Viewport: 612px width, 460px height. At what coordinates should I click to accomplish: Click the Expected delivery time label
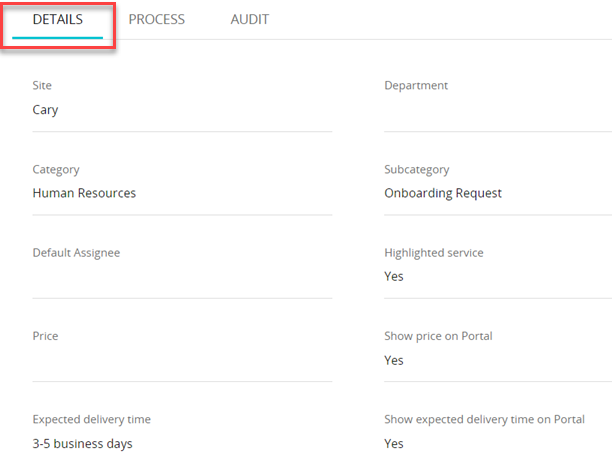pos(91,420)
